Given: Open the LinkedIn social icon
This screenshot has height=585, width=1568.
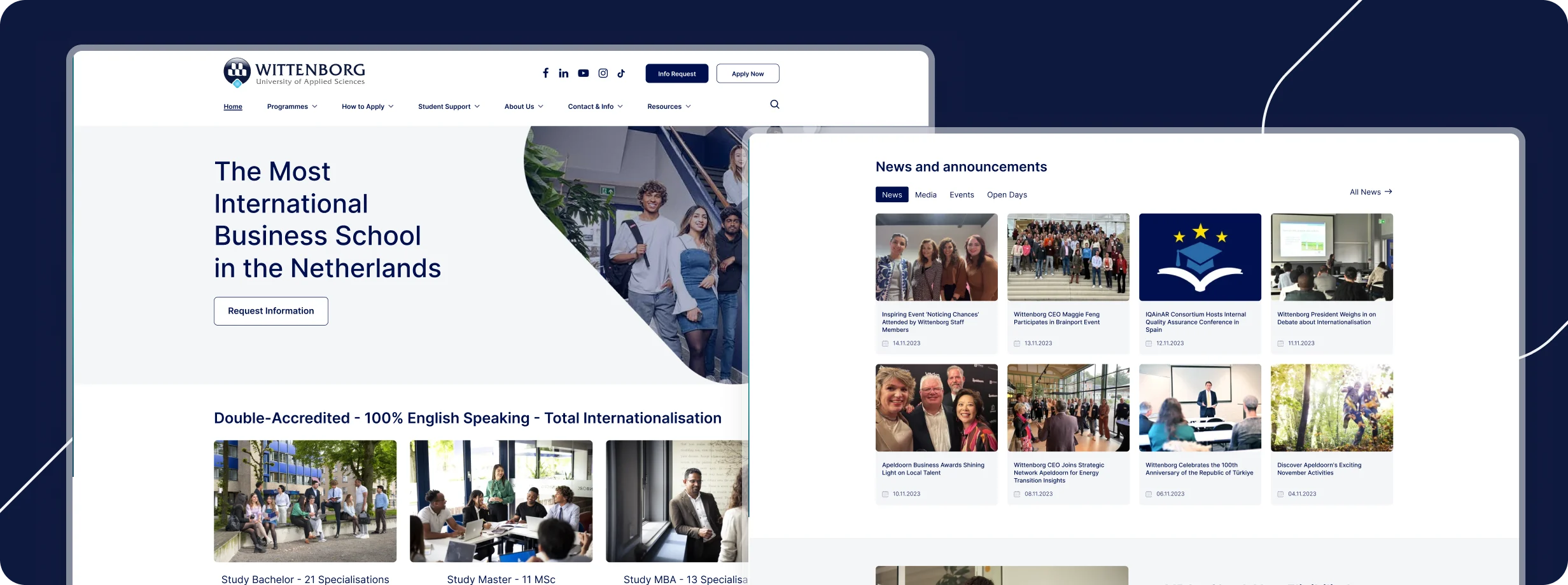Looking at the screenshot, I should [564, 73].
